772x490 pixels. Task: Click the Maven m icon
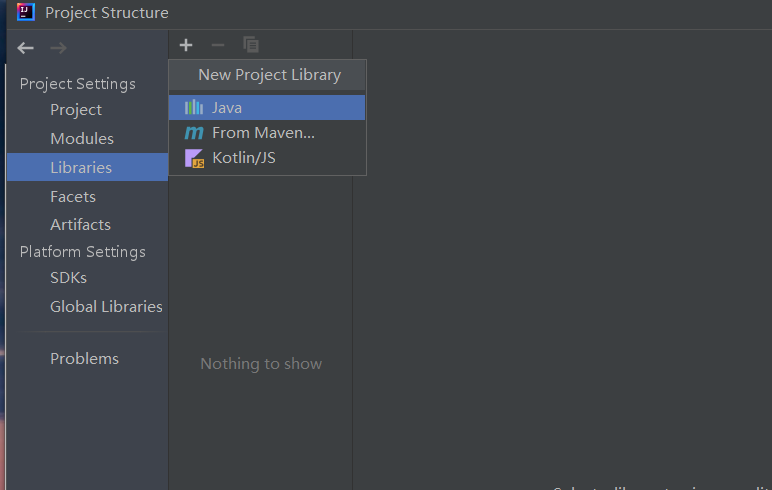[x=194, y=132]
